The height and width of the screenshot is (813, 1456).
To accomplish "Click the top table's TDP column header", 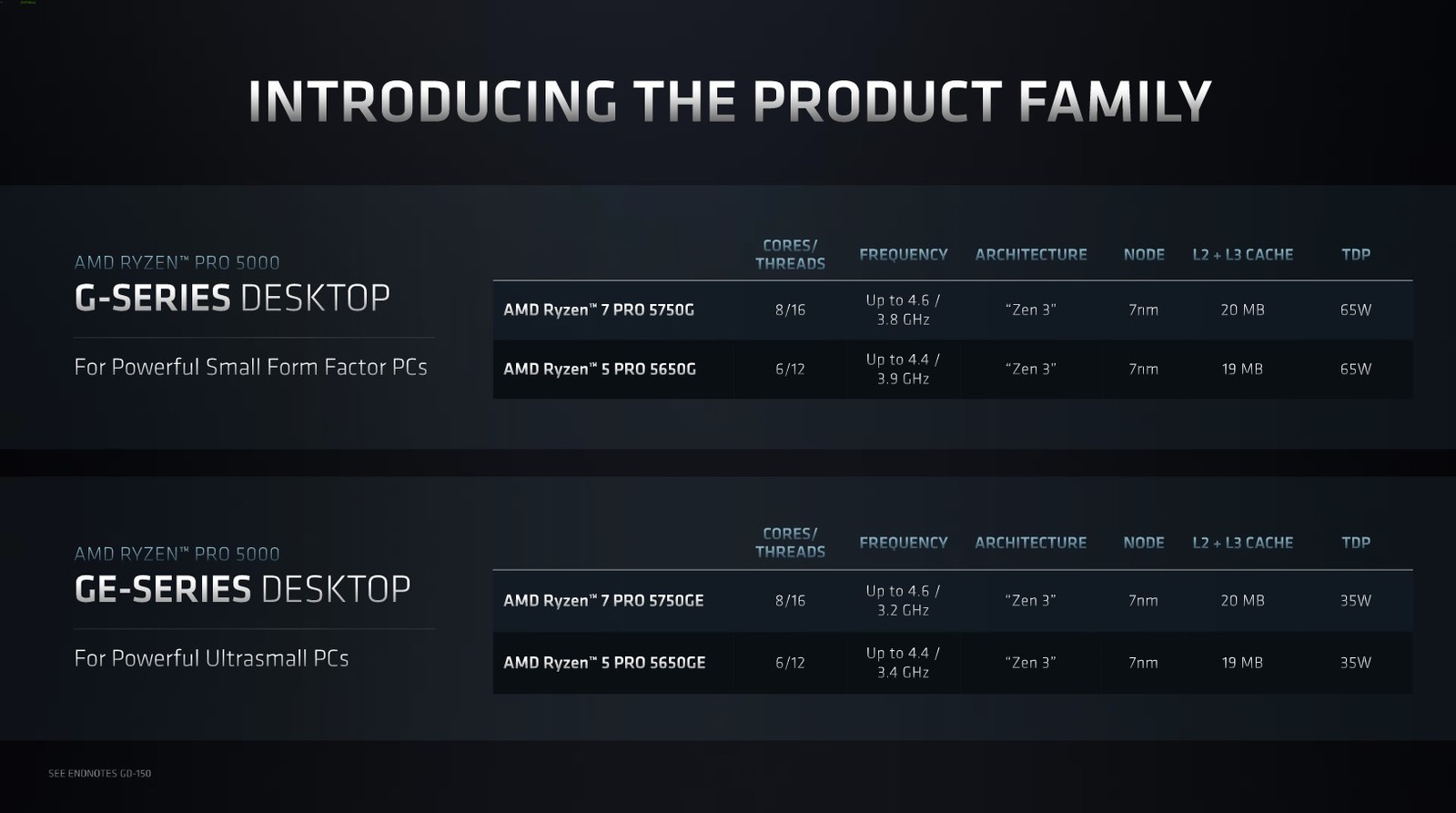I will tap(1355, 255).
